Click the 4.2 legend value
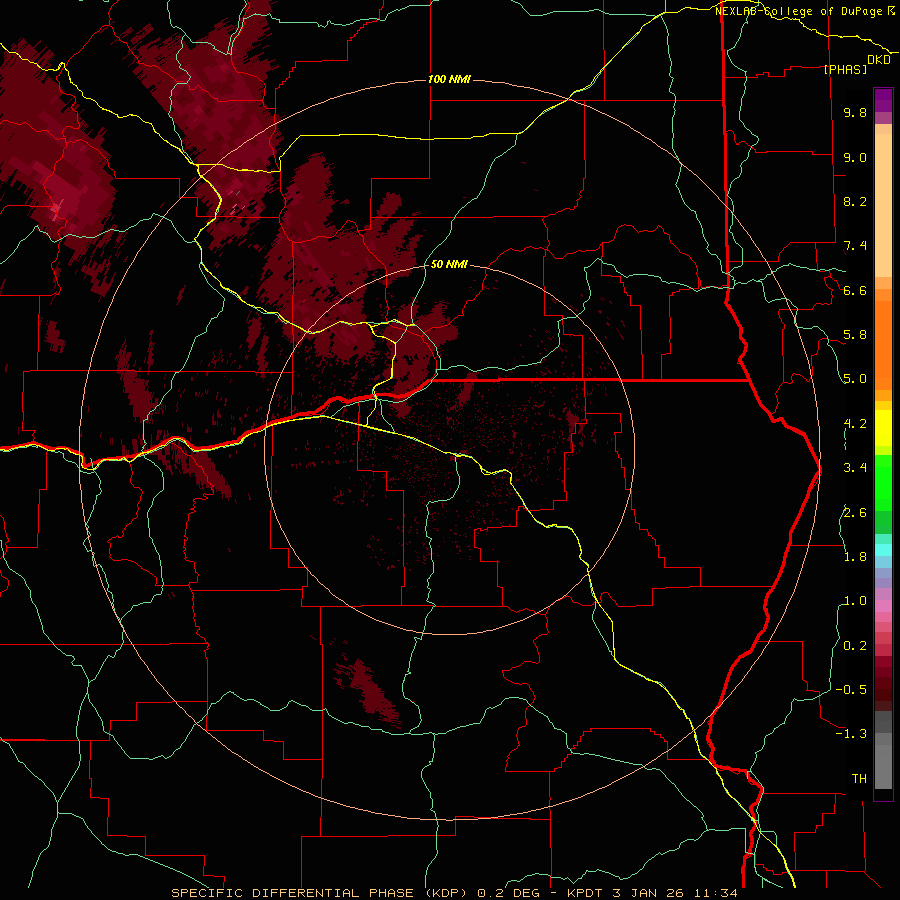Screen dimensions: 900x900 [x=855, y=424]
